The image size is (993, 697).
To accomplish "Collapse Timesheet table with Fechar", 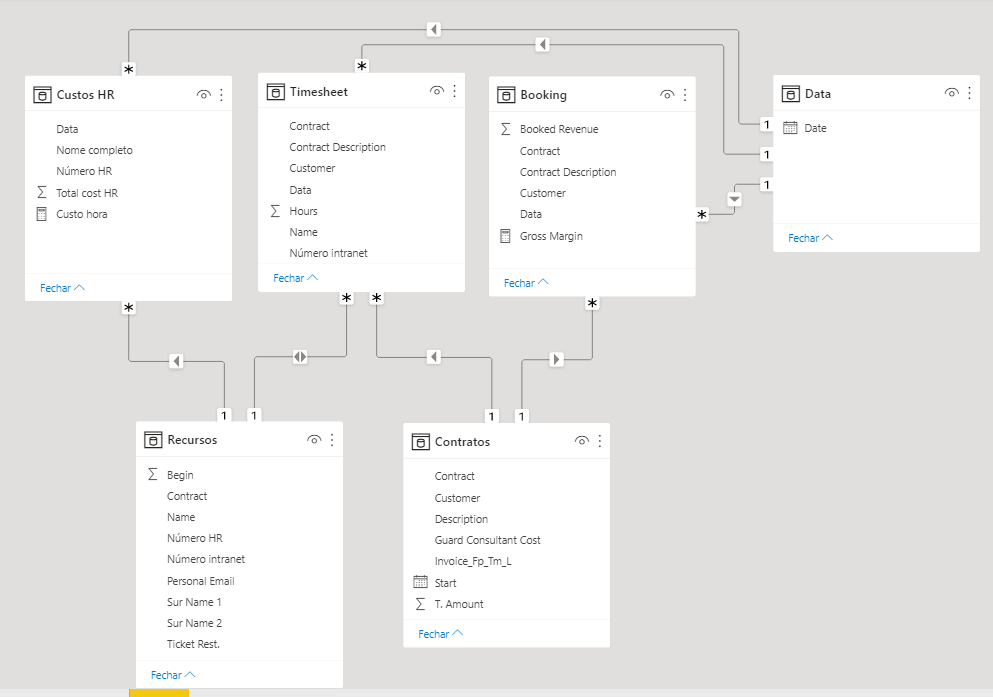I will pos(296,279).
